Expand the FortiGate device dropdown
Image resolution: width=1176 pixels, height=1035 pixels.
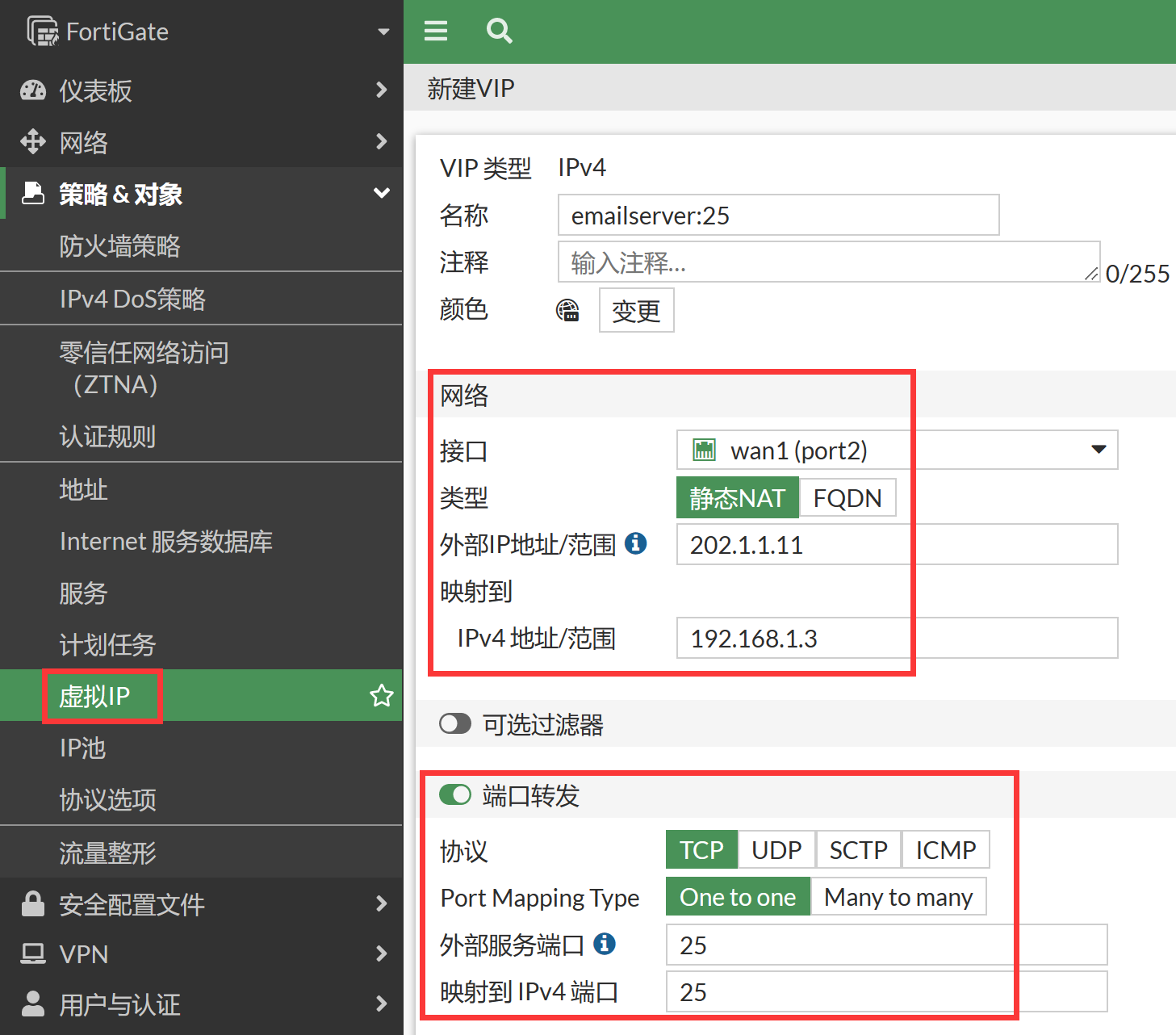(x=383, y=31)
